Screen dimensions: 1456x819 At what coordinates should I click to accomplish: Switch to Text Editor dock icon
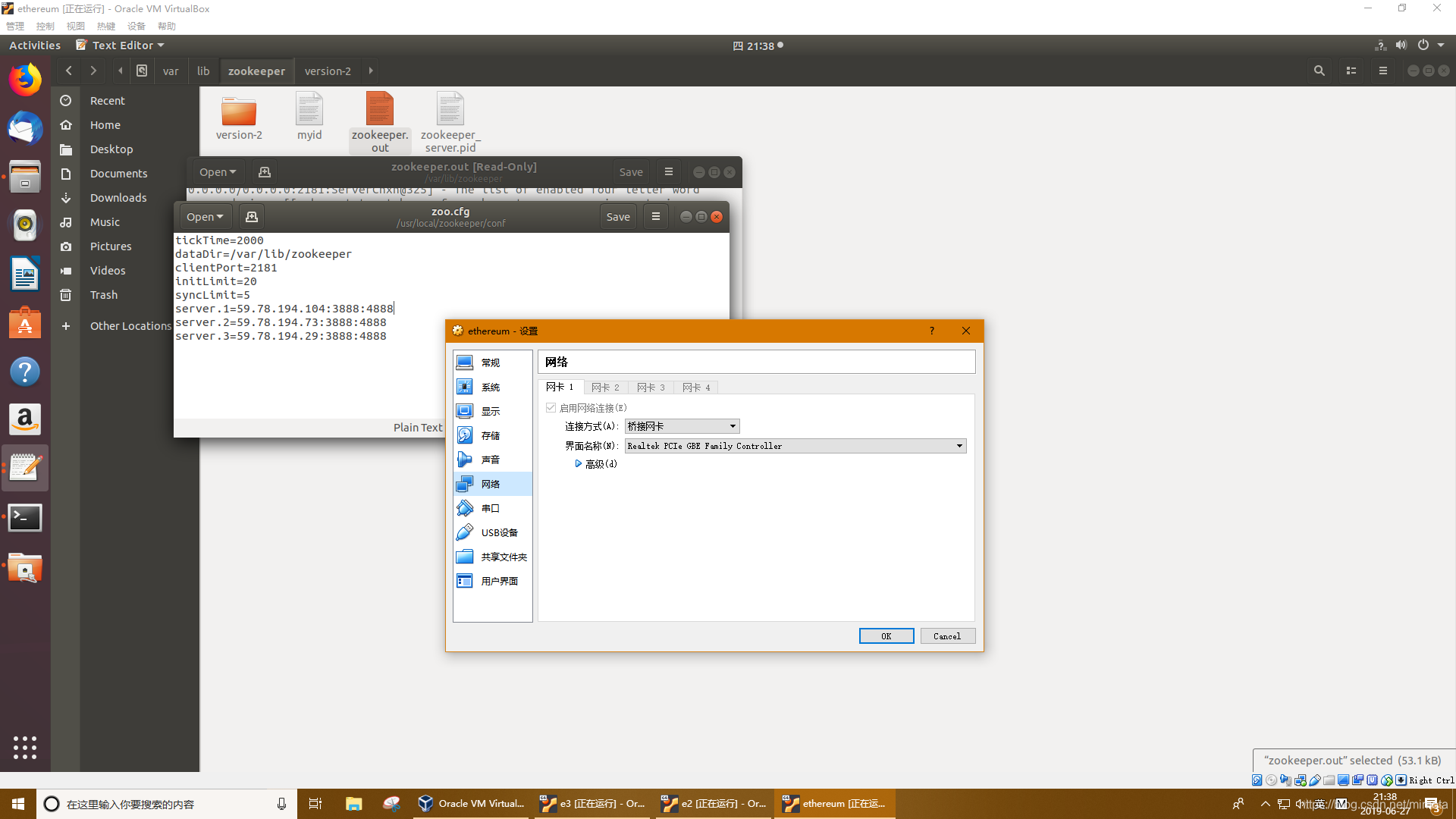tap(25, 468)
